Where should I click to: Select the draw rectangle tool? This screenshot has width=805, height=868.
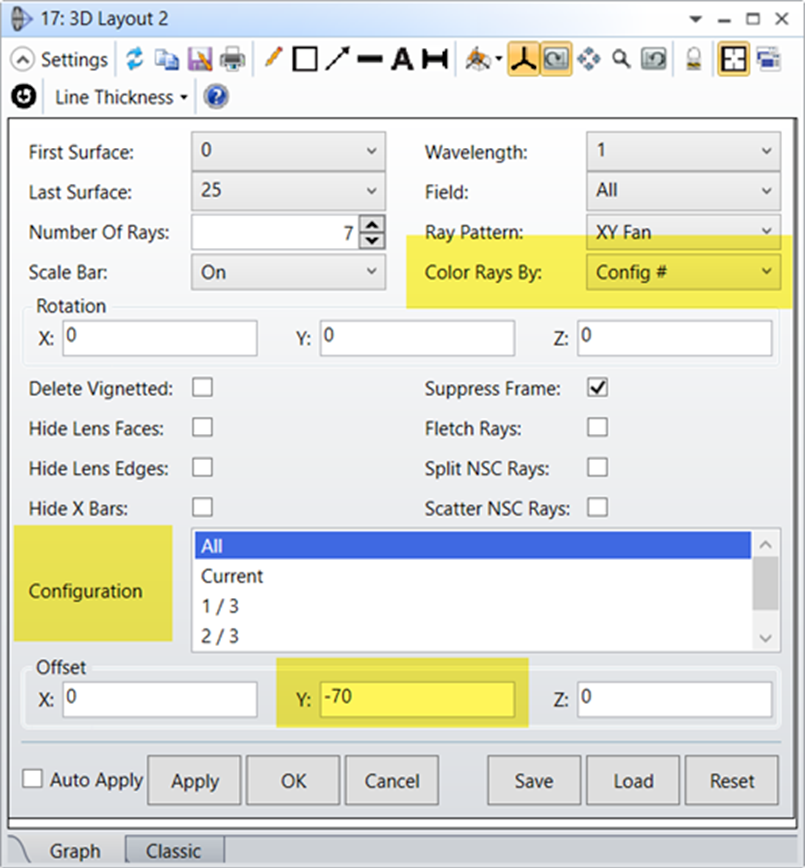tap(305, 60)
